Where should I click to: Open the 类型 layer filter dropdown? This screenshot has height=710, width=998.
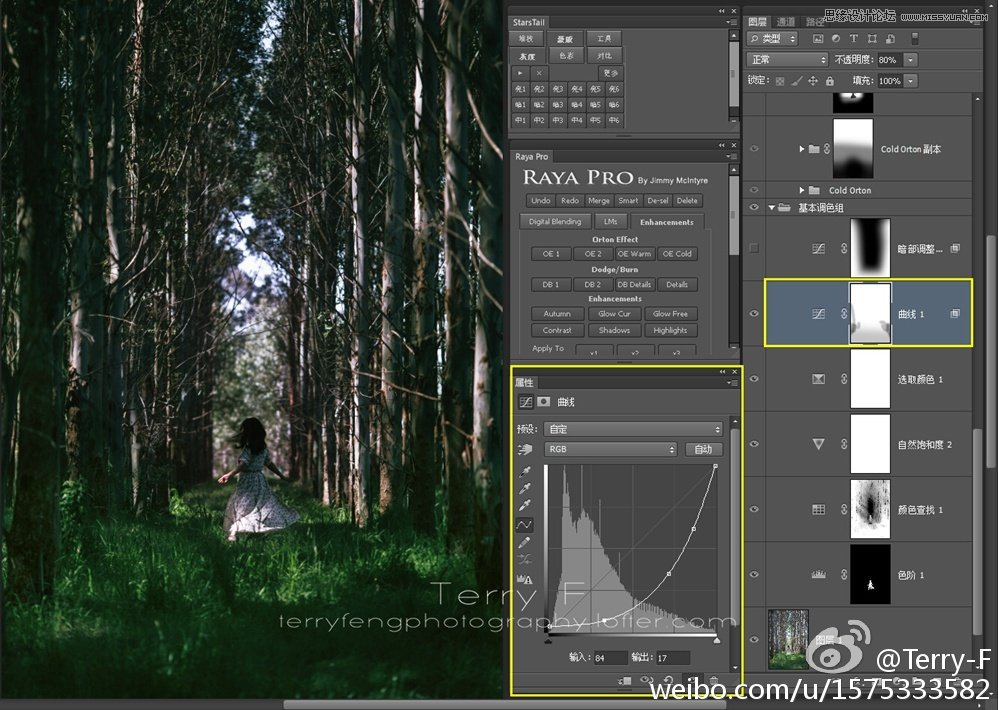pos(772,39)
